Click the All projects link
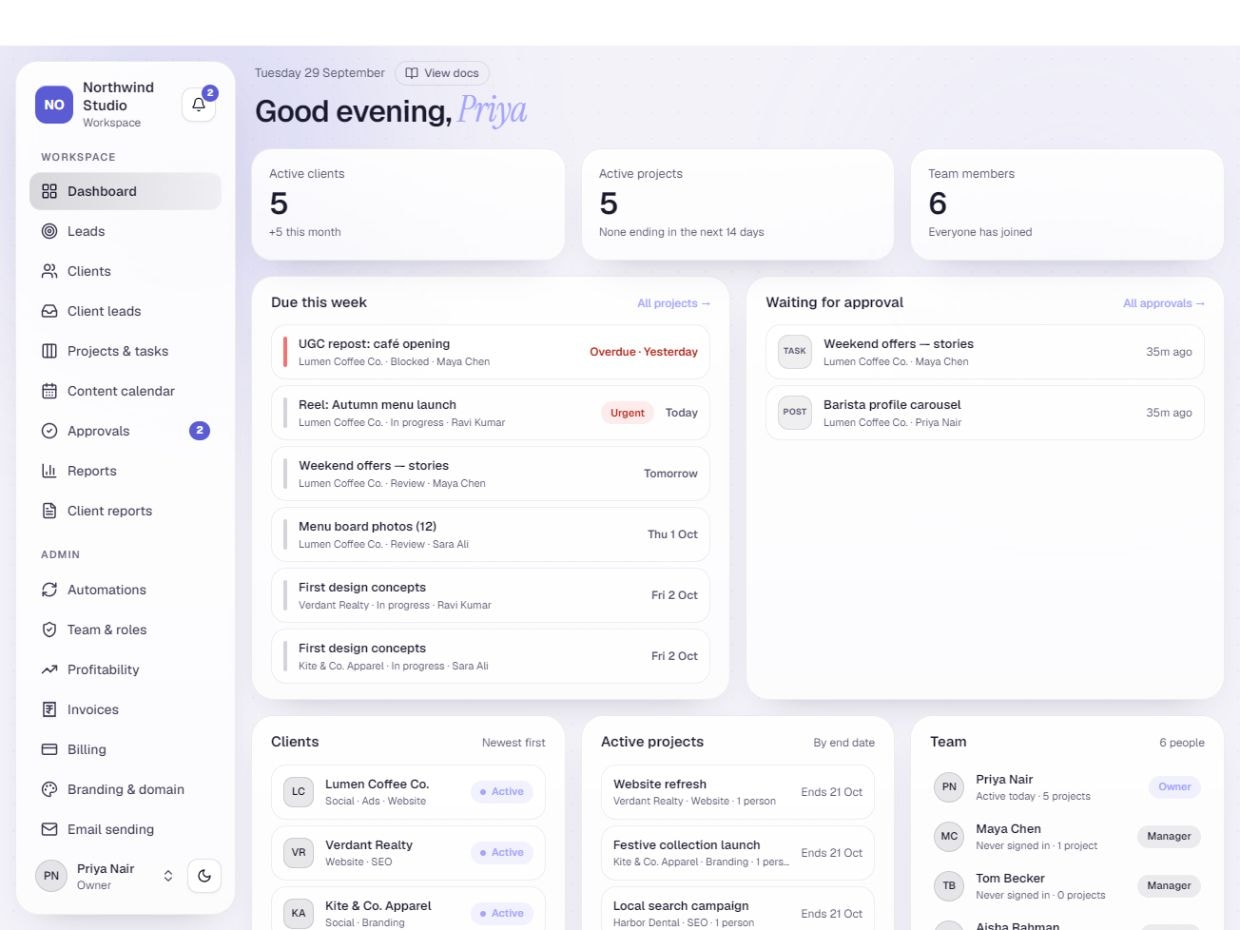The width and height of the screenshot is (1240, 930). [x=674, y=303]
